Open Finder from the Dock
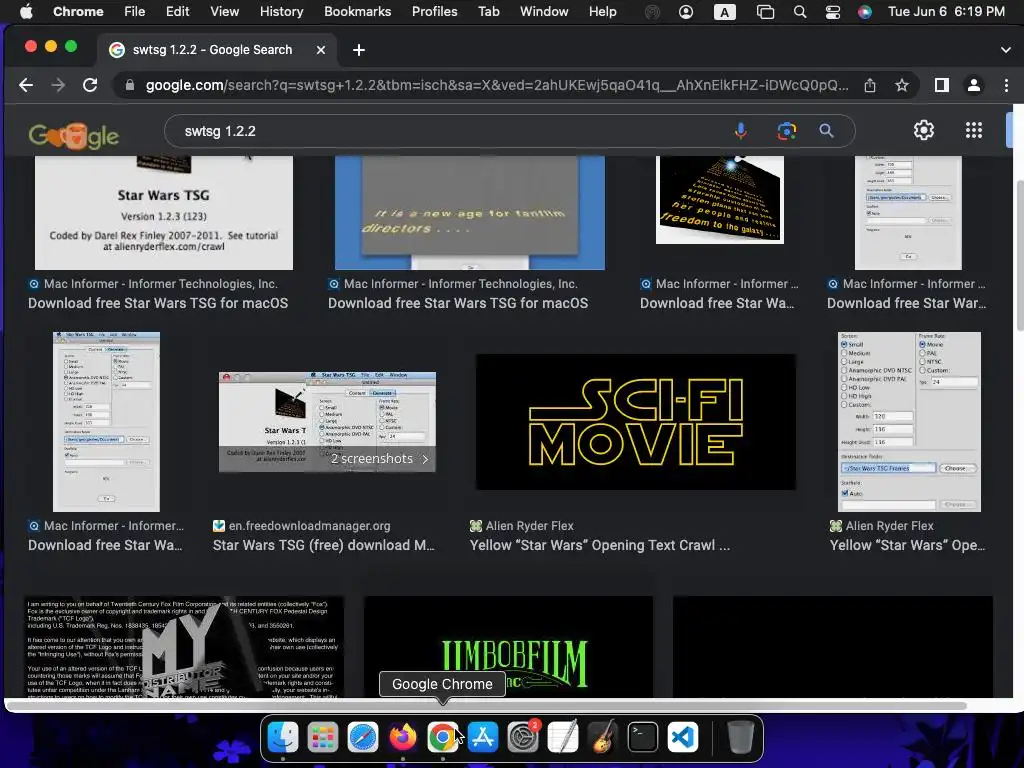Viewport: 1024px width, 768px height. 283,737
